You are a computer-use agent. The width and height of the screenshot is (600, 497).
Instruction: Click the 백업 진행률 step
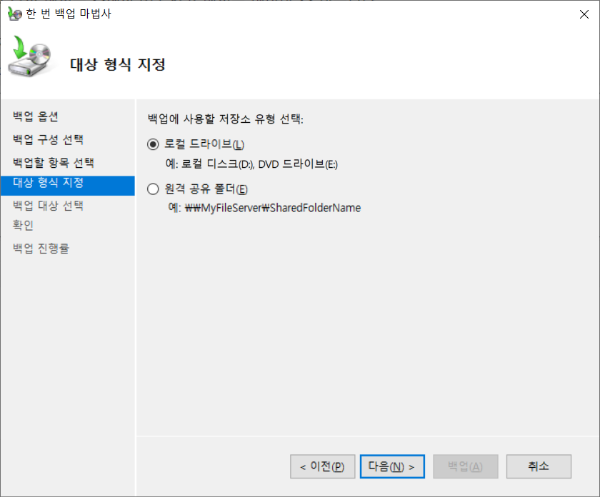coord(41,248)
